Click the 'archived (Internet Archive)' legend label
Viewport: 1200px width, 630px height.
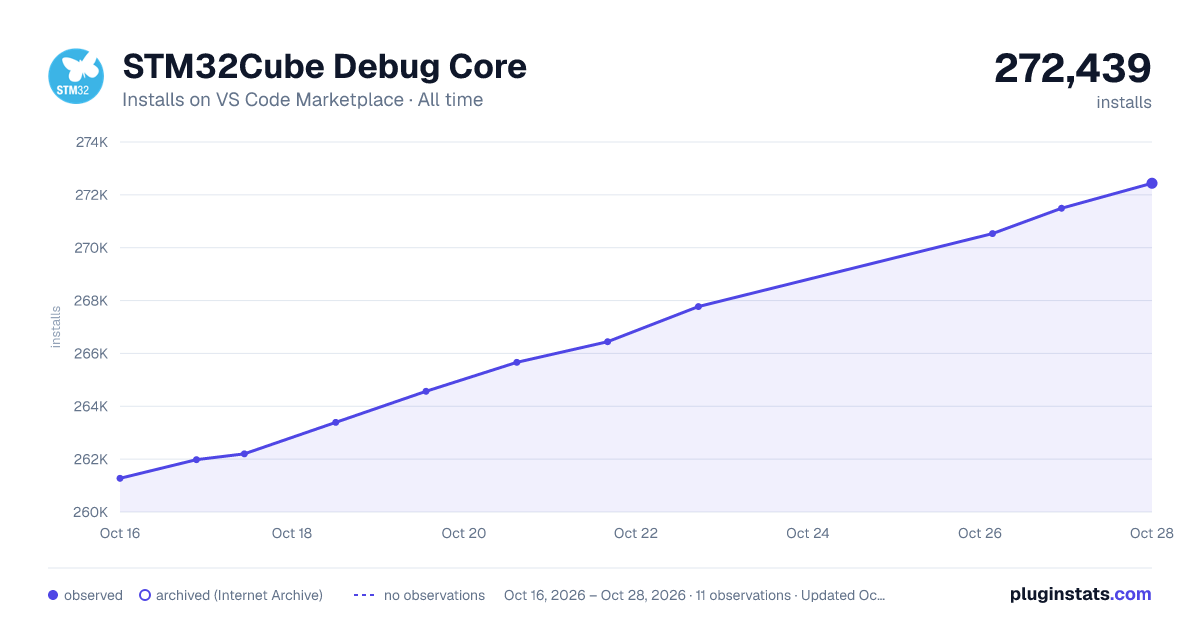tap(239, 595)
